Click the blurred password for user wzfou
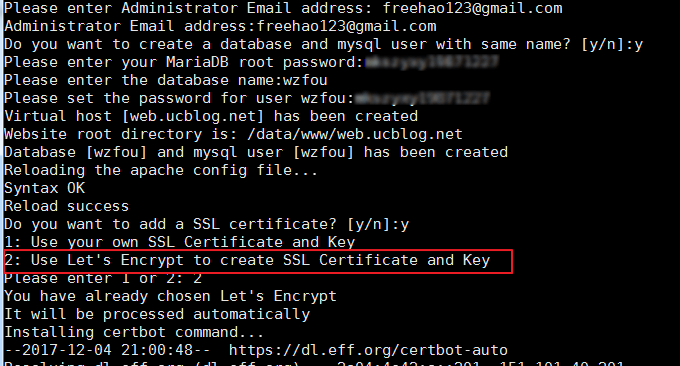The width and height of the screenshot is (680, 366). pos(422,98)
